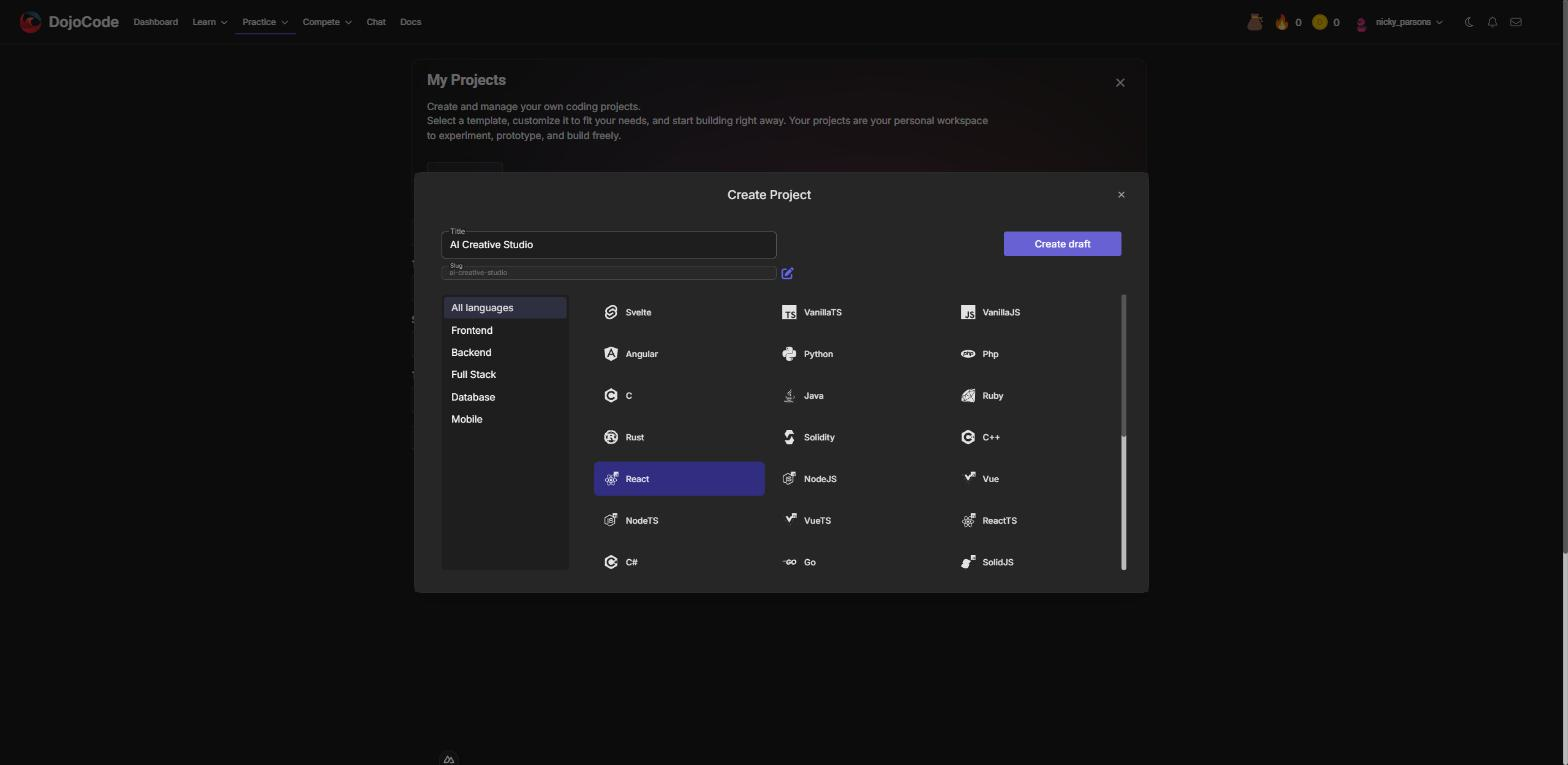Select the C++ template

coord(1036,437)
